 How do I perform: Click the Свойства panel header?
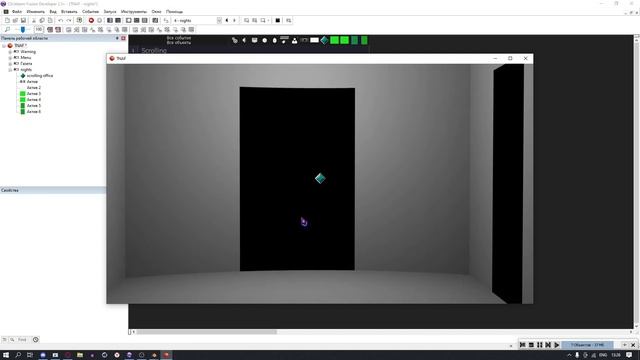click(53, 190)
